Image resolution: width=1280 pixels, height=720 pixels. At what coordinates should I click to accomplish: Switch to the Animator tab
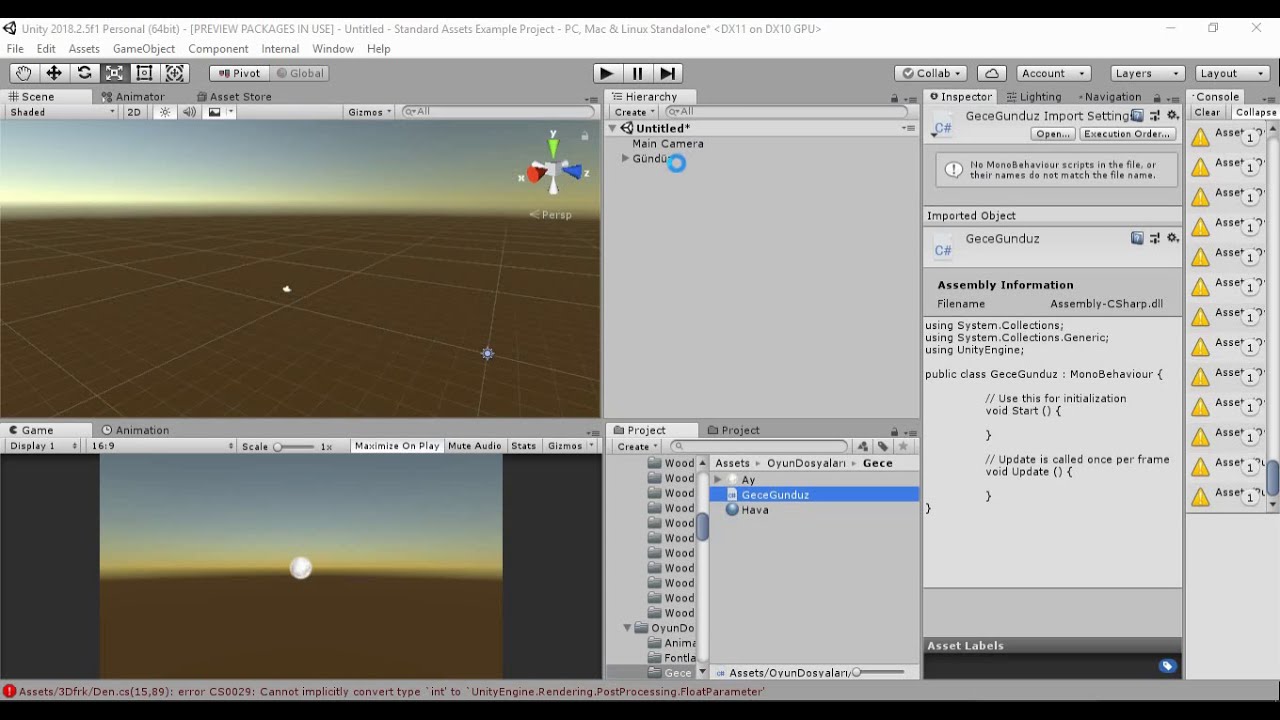pyautogui.click(x=133, y=97)
